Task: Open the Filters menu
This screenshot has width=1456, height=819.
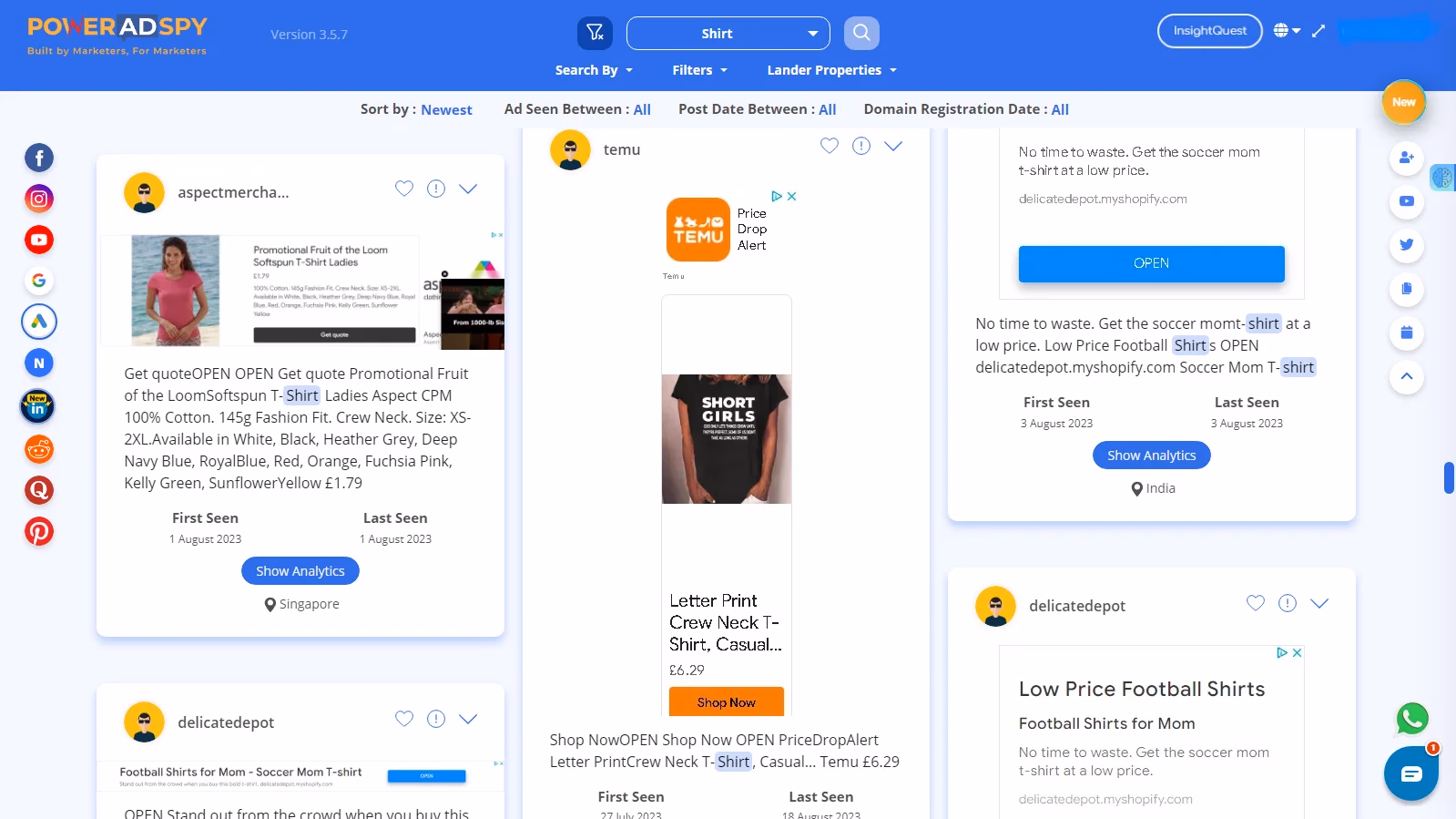Action: (x=699, y=70)
